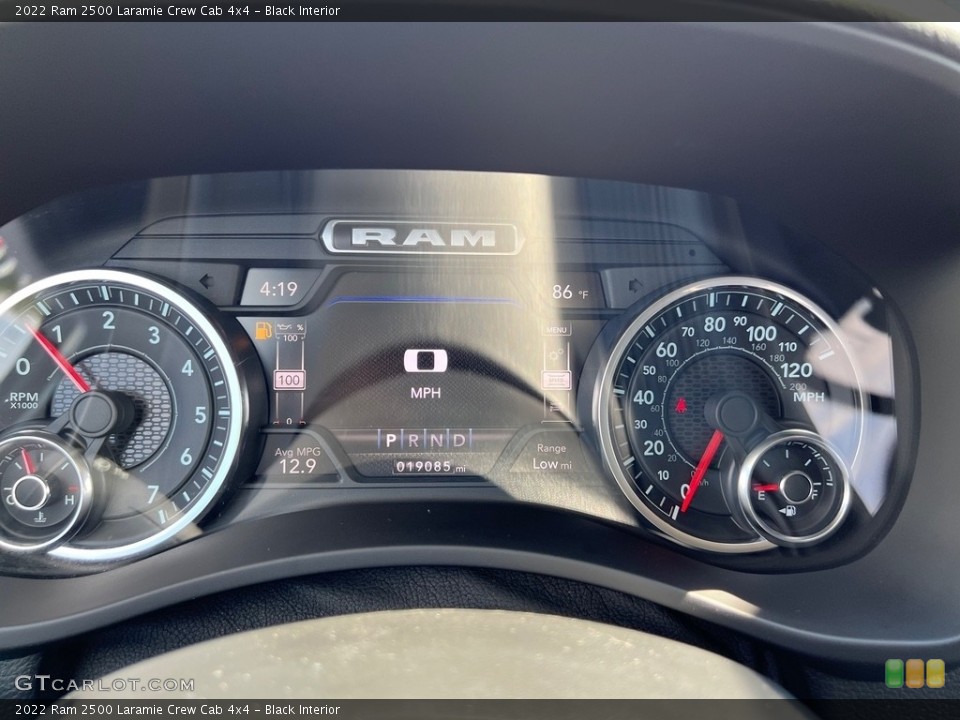This screenshot has height=720, width=960.
Task: Tap the Avg MPG 12.9 value
Action: point(297,460)
